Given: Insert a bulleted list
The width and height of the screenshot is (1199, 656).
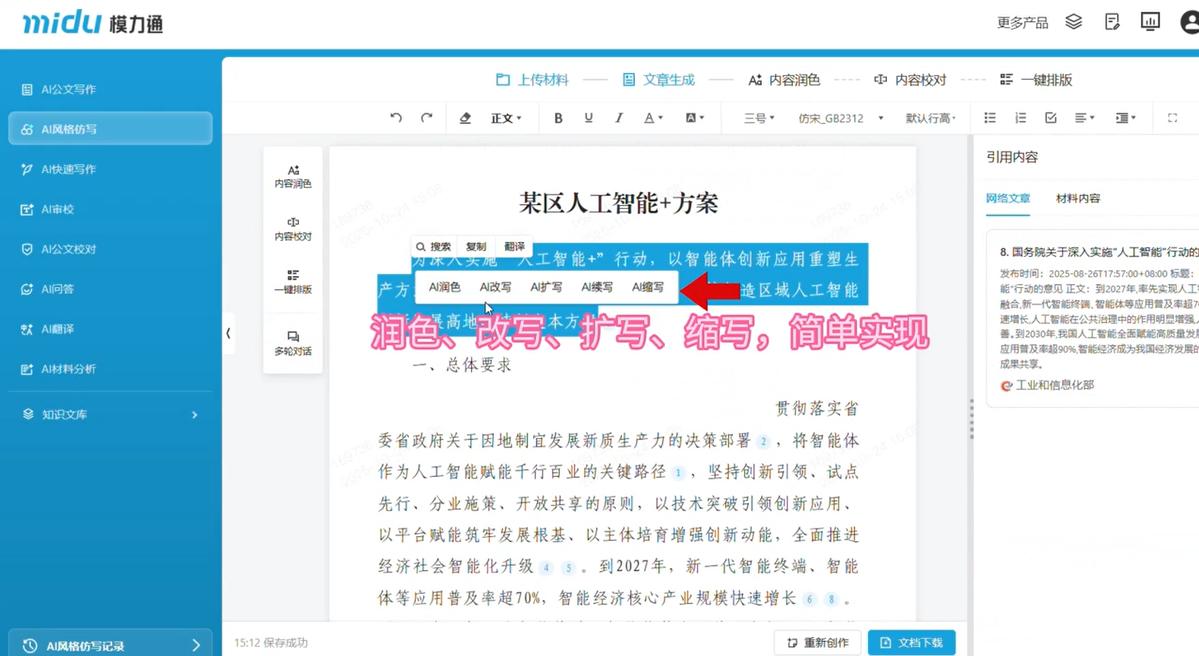Looking at the screenshot, I should click(990, 118).
